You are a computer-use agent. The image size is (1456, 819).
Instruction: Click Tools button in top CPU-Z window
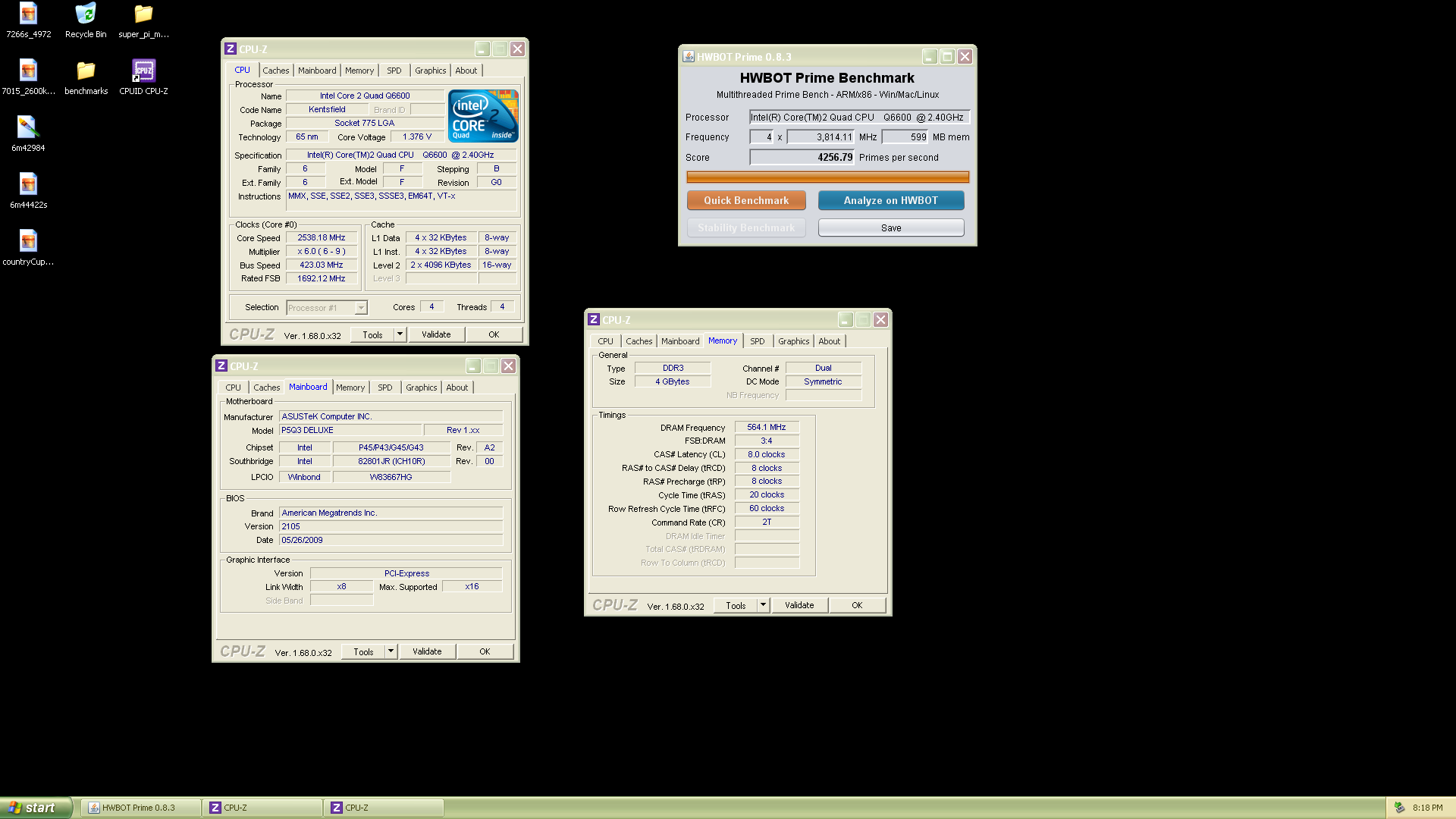372,334
